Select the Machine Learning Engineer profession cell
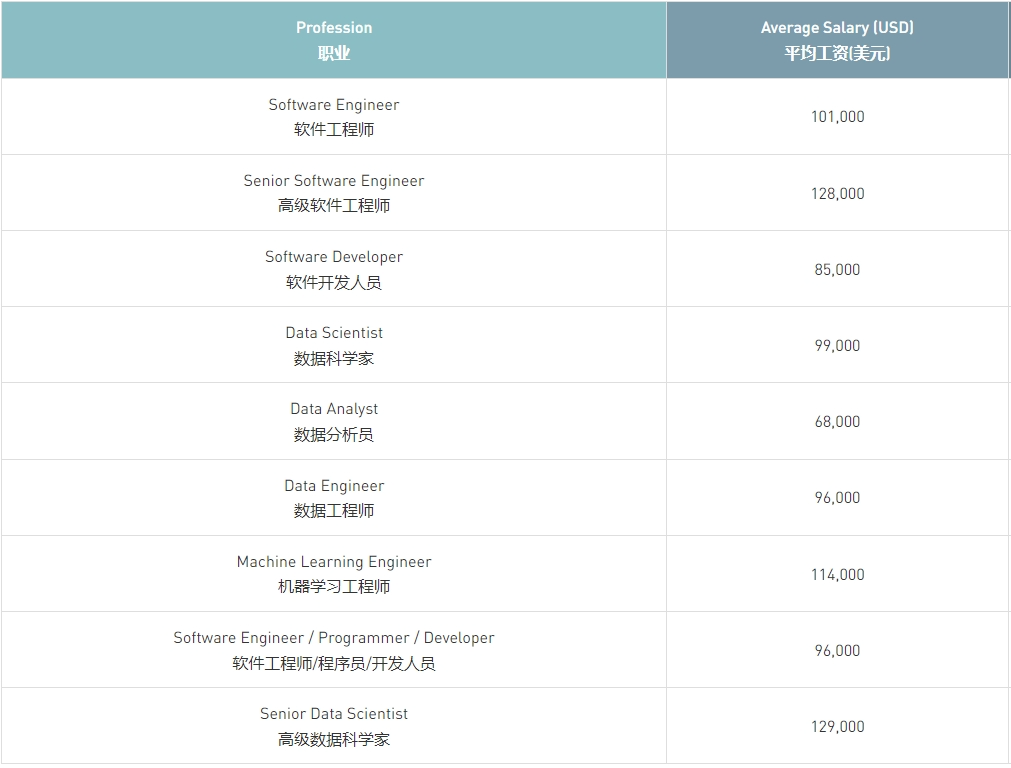 pos(334,574)
